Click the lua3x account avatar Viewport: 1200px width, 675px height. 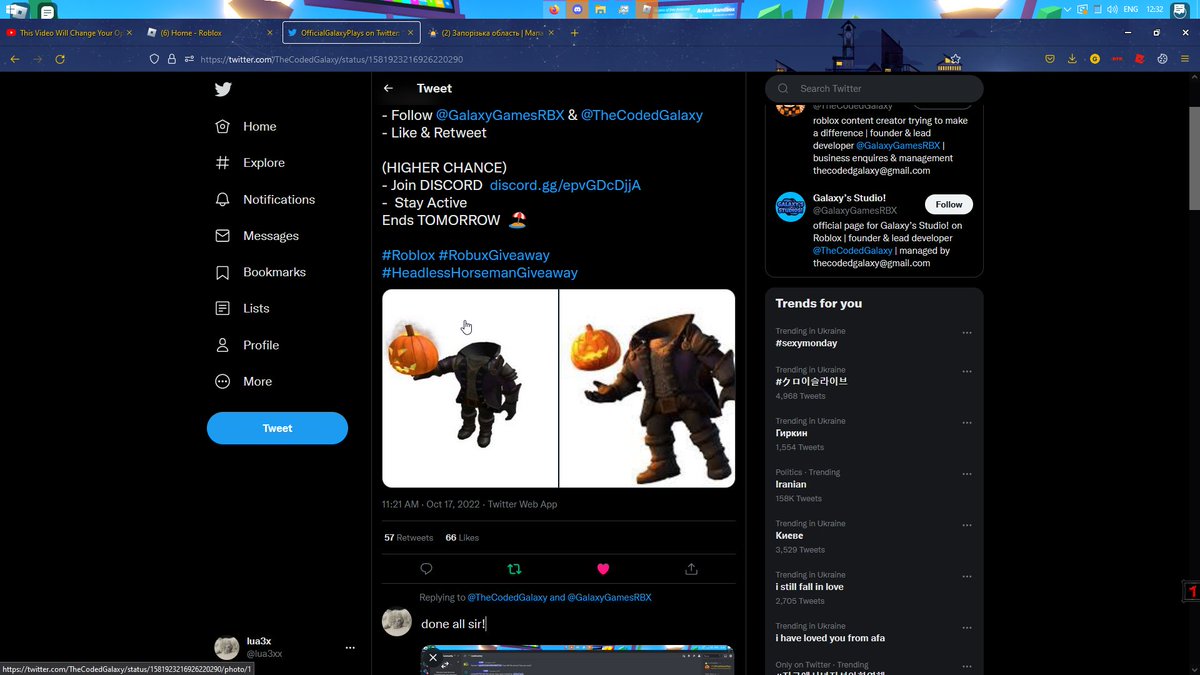[227, 647]
